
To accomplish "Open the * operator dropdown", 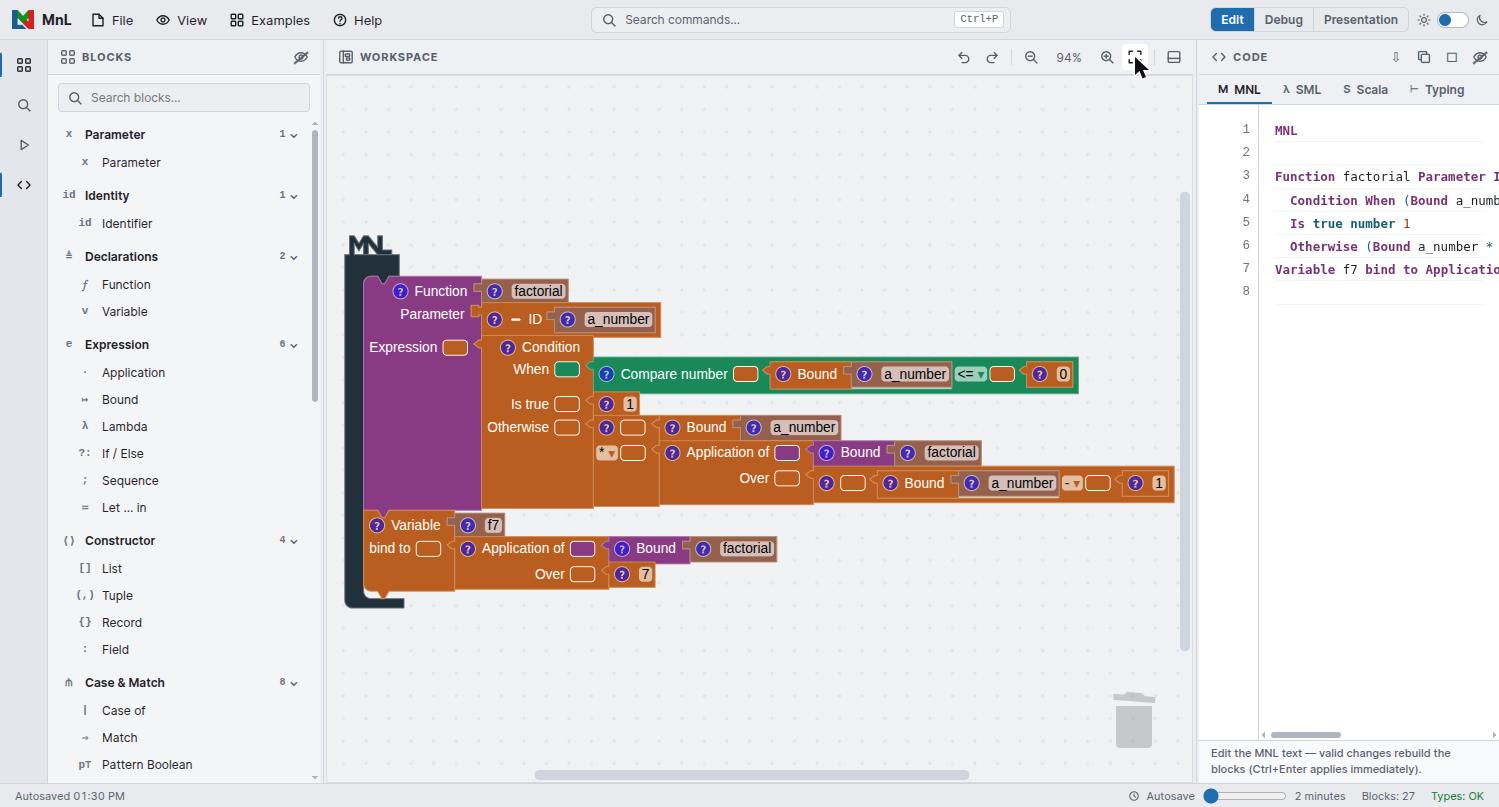I will pos(607,453).
